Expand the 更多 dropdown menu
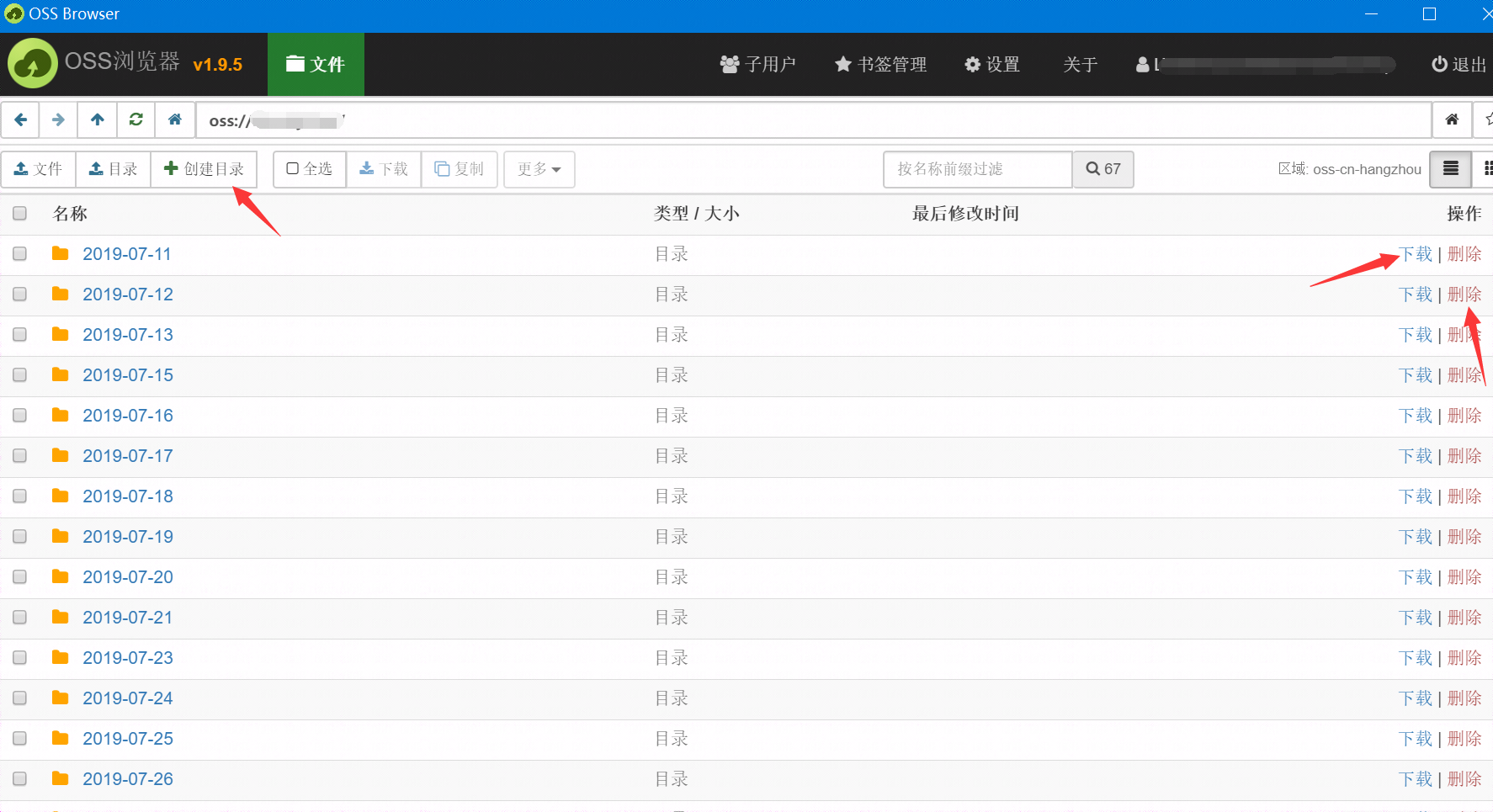Screen dimensions: 1493x812 539,169
